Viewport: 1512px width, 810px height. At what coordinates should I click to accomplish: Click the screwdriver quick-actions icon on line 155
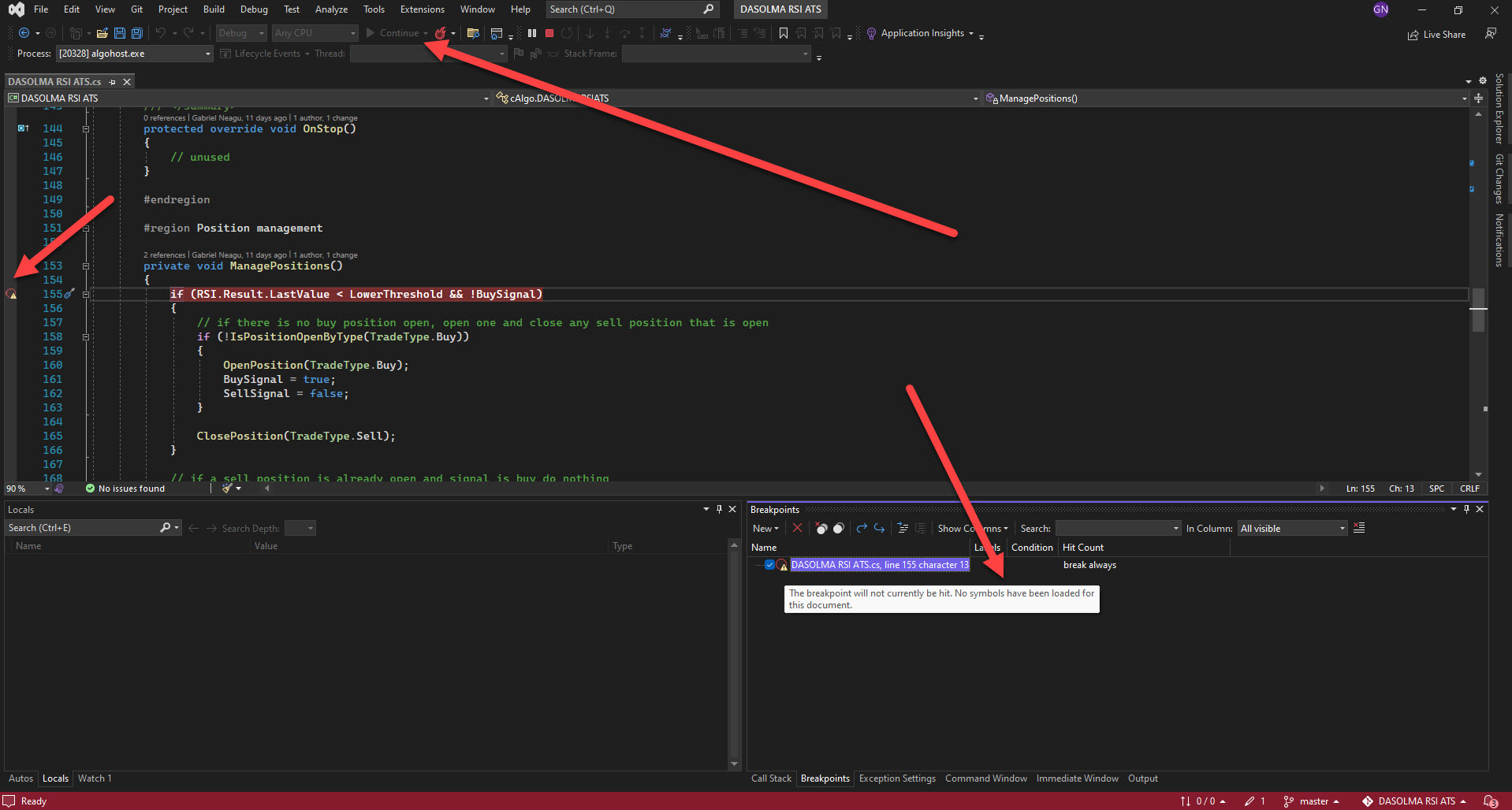pyautogui.click(x=69, y=294)
